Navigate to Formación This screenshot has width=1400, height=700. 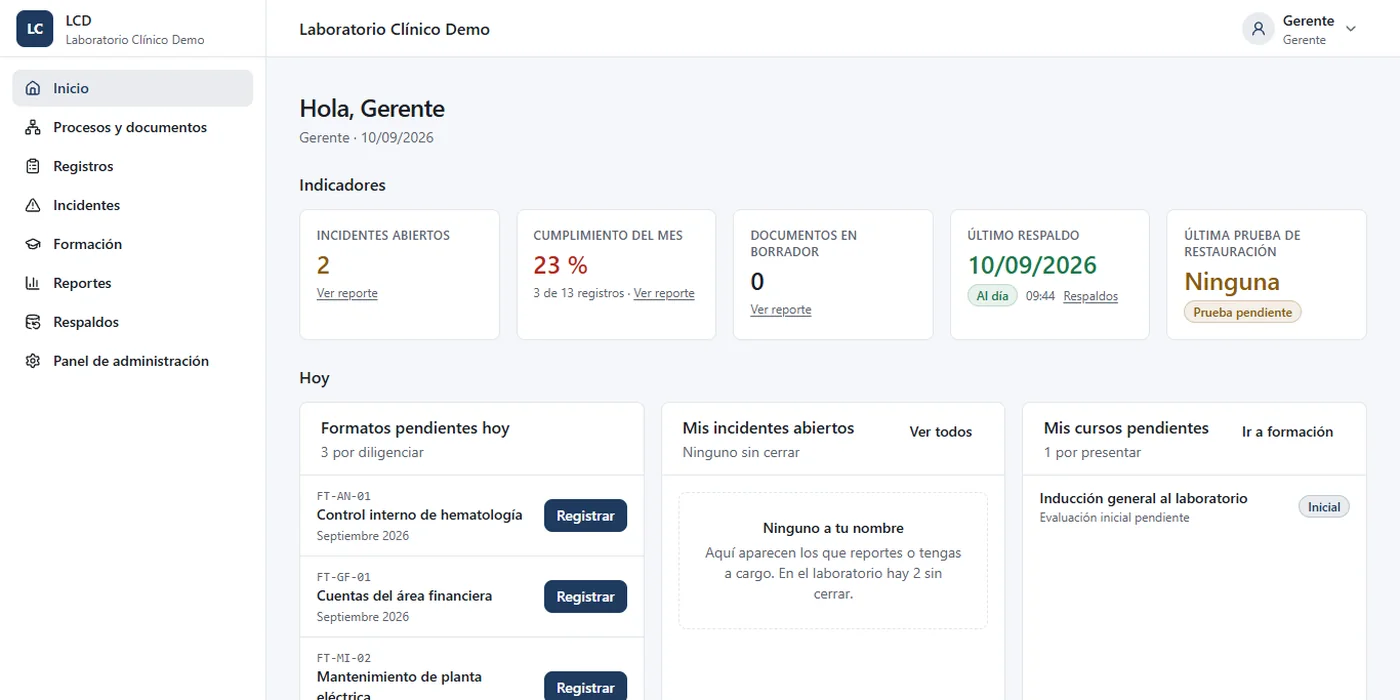tap(133, 244)
